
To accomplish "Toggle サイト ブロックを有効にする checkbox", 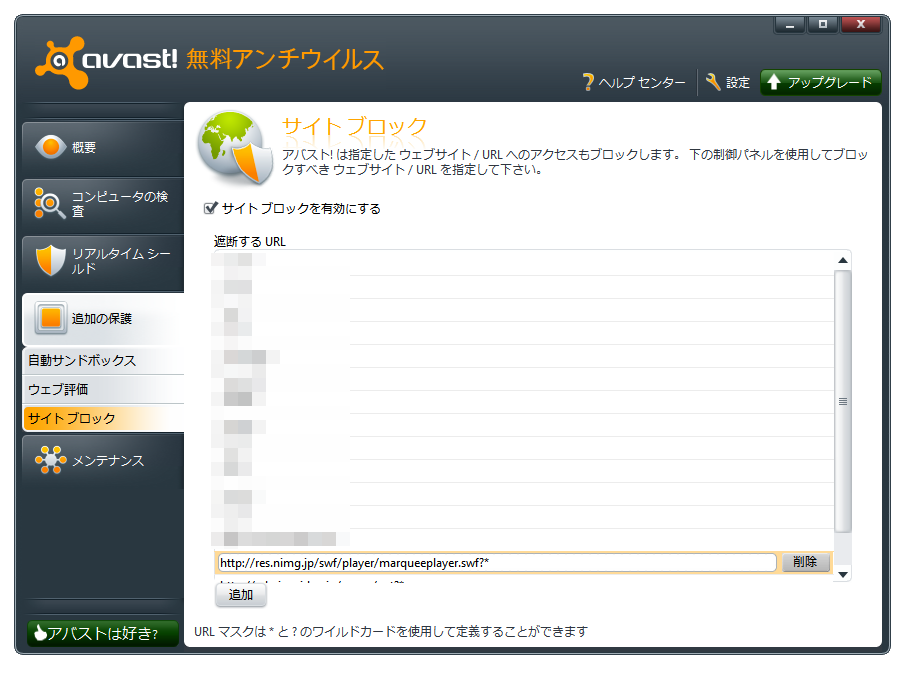I will pyautogui.click(x=210, y=208).
